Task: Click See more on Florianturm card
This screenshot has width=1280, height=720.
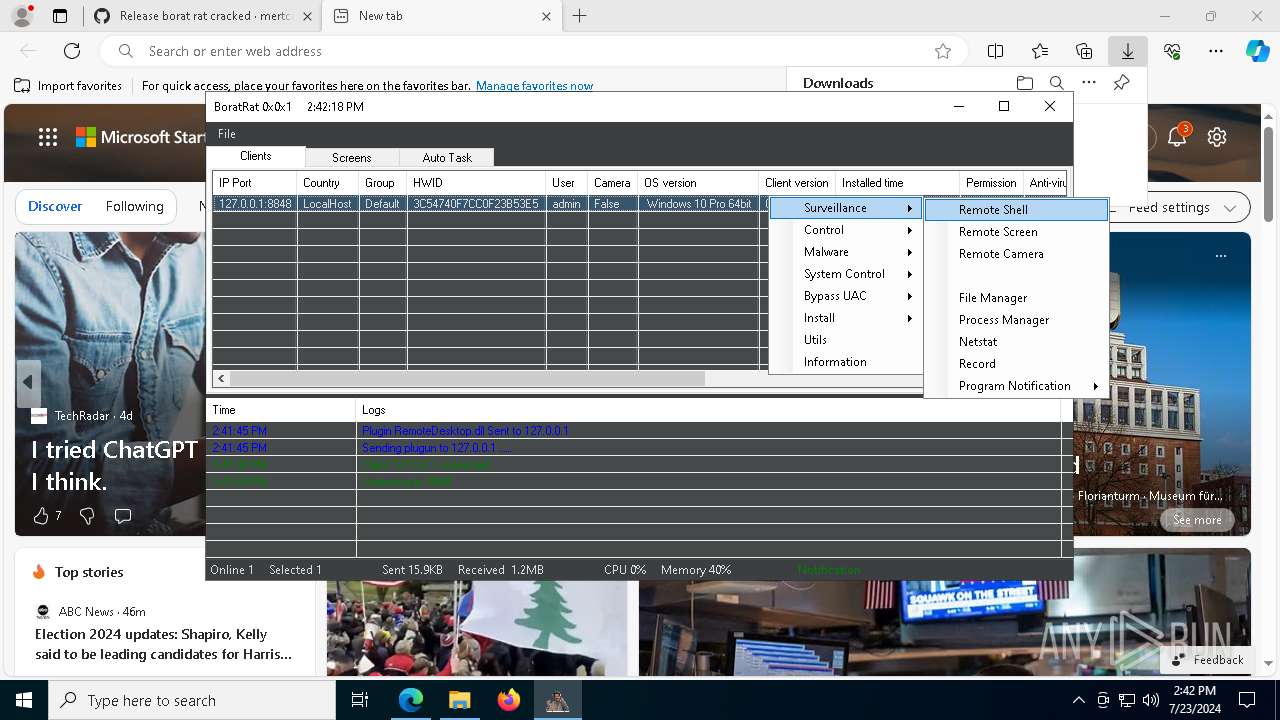Action: click(x=1197, y=520)
